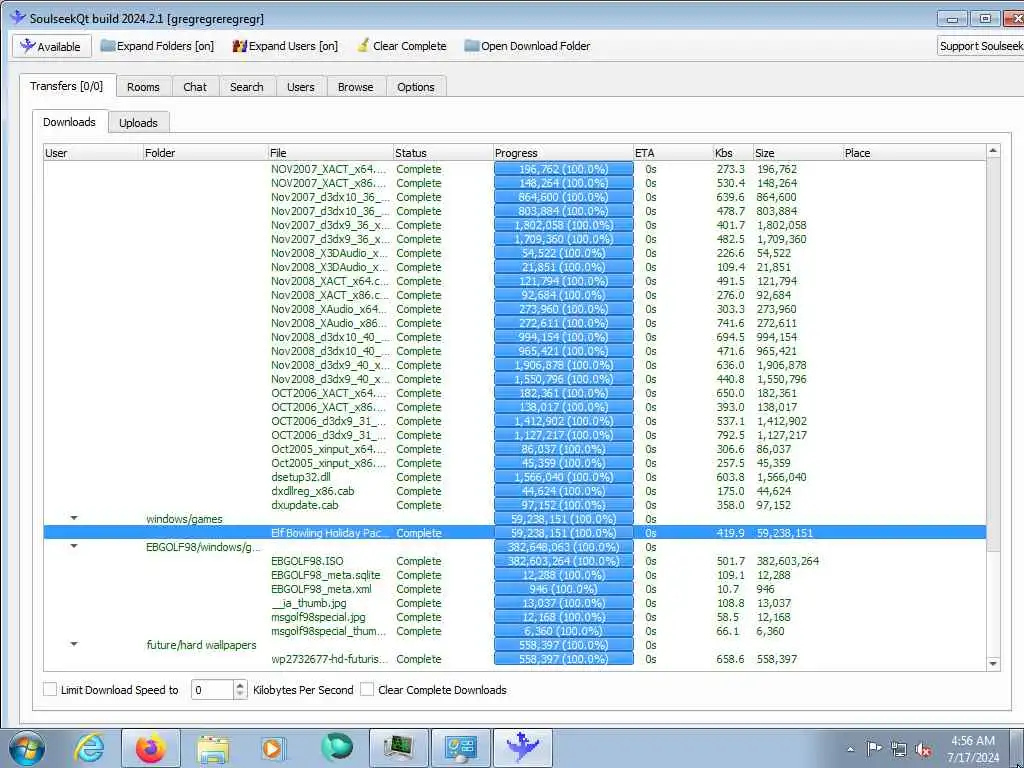
Task: Open Windows Explorer from taskbar
Action: tap(213, 749)
